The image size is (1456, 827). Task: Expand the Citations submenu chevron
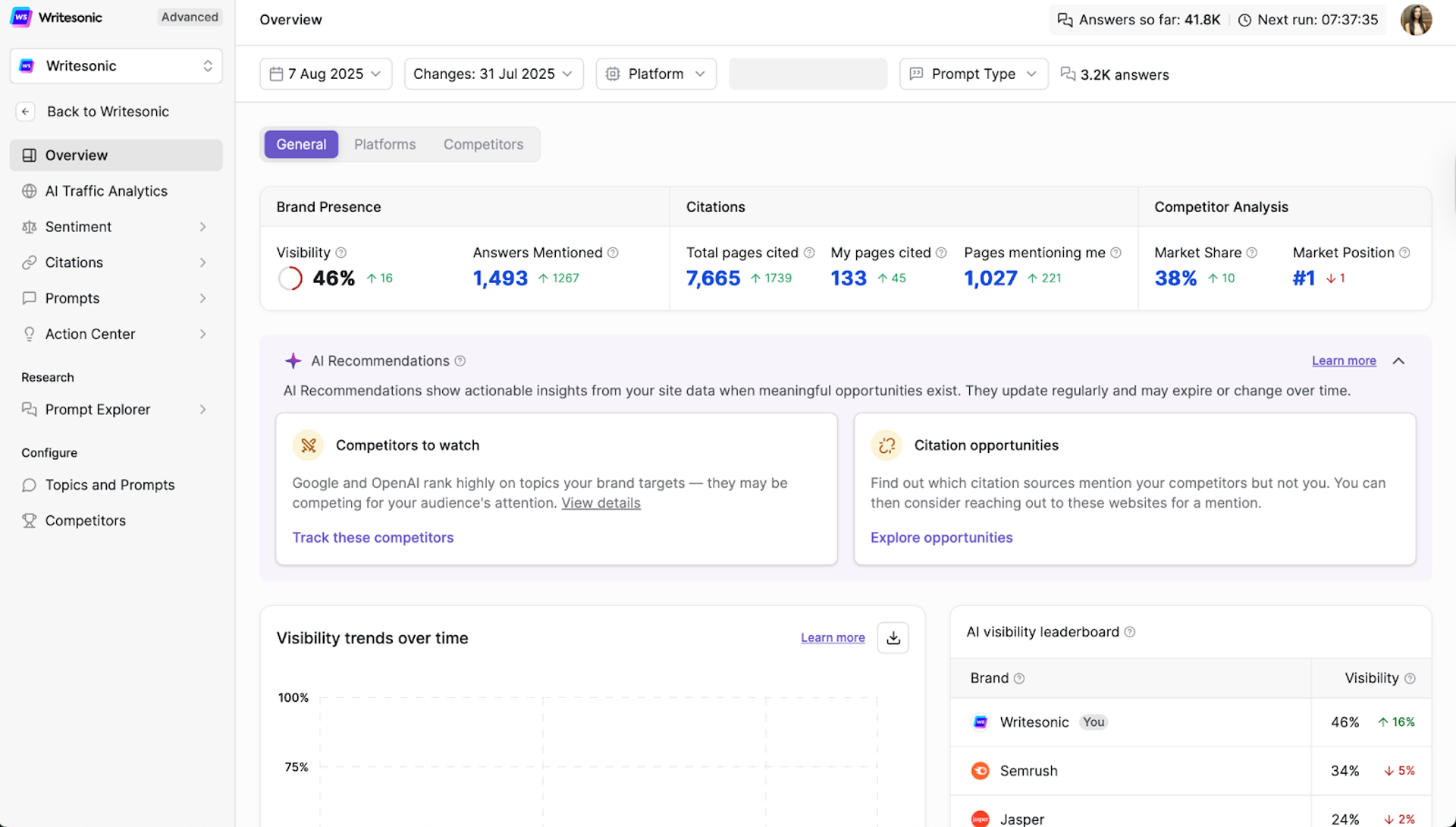point(203,263)
